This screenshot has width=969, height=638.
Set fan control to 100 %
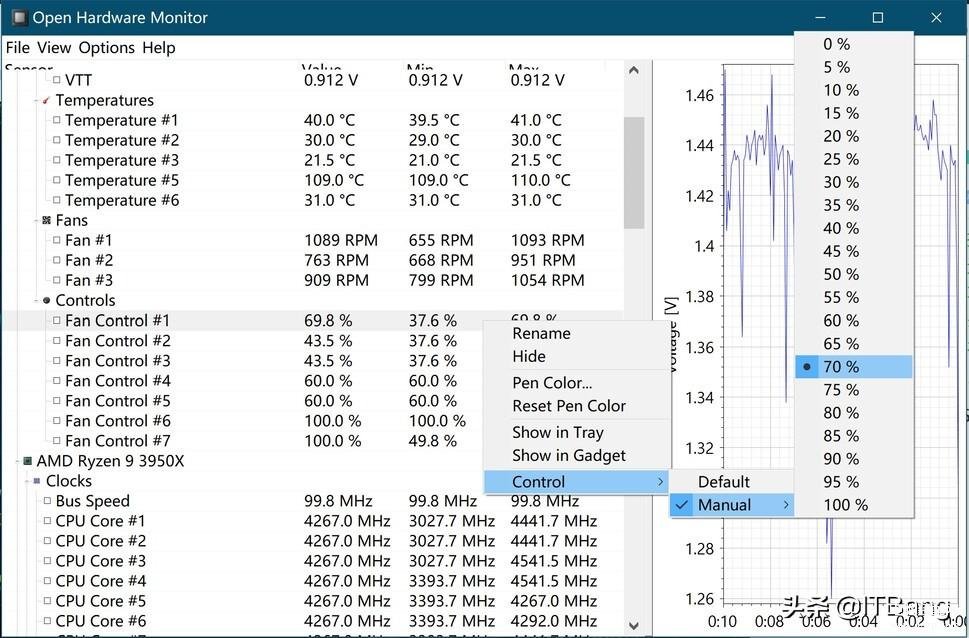click(x=854, y=504)
